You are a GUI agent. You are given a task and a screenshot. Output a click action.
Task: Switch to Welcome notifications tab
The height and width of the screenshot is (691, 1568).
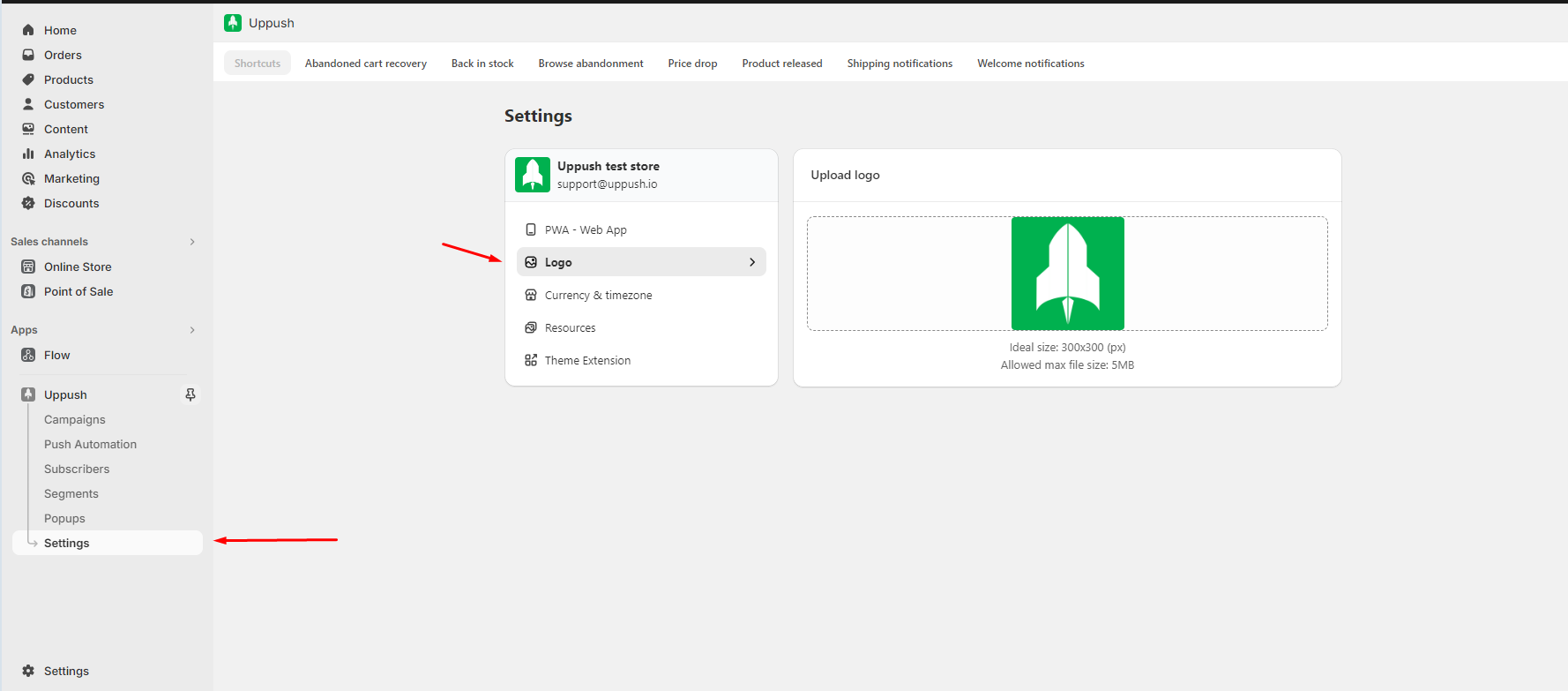1030,64
